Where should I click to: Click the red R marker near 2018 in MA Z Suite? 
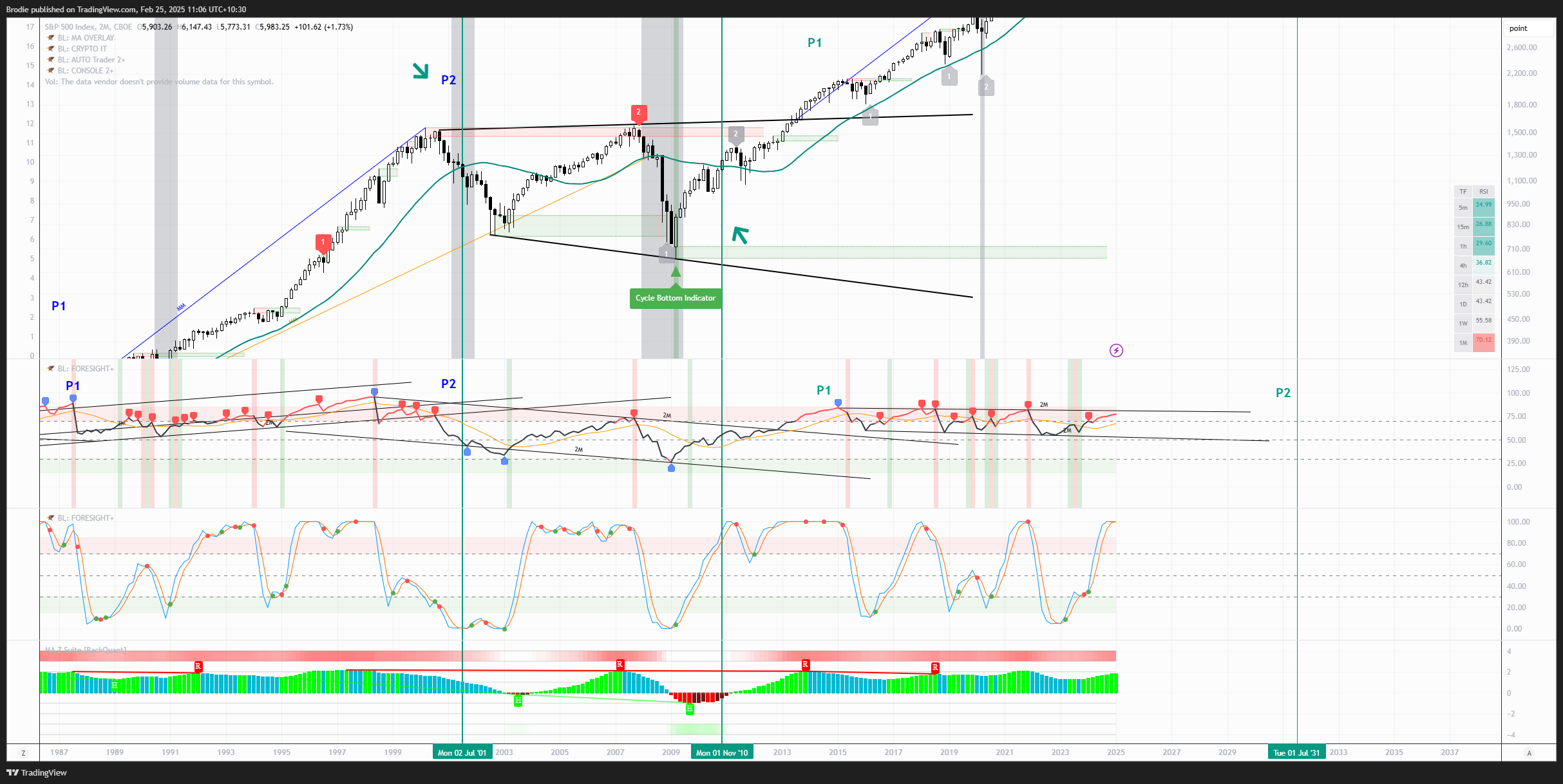pyautogui.click(x=935, y=667)
